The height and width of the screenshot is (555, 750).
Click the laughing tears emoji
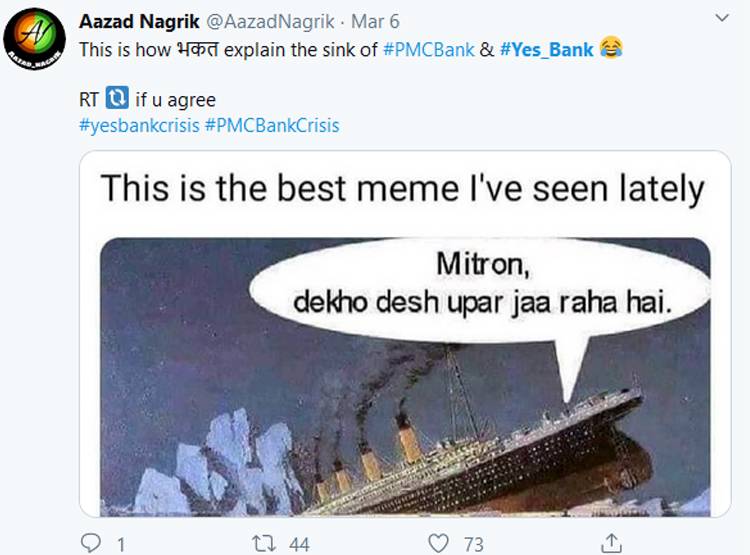pyautogui.click(x=611, y=48)
